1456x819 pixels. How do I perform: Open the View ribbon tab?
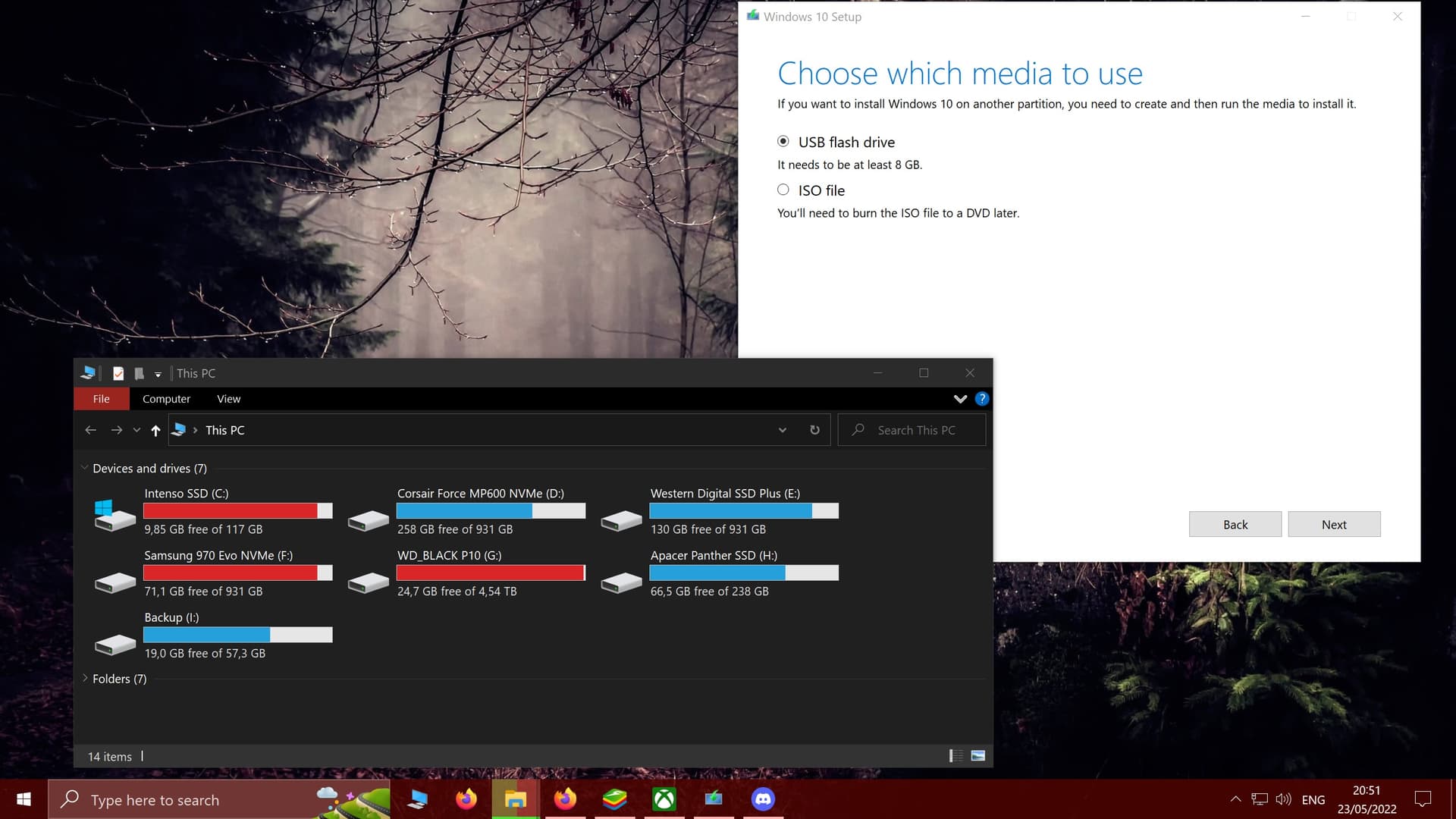coord(228,399)
